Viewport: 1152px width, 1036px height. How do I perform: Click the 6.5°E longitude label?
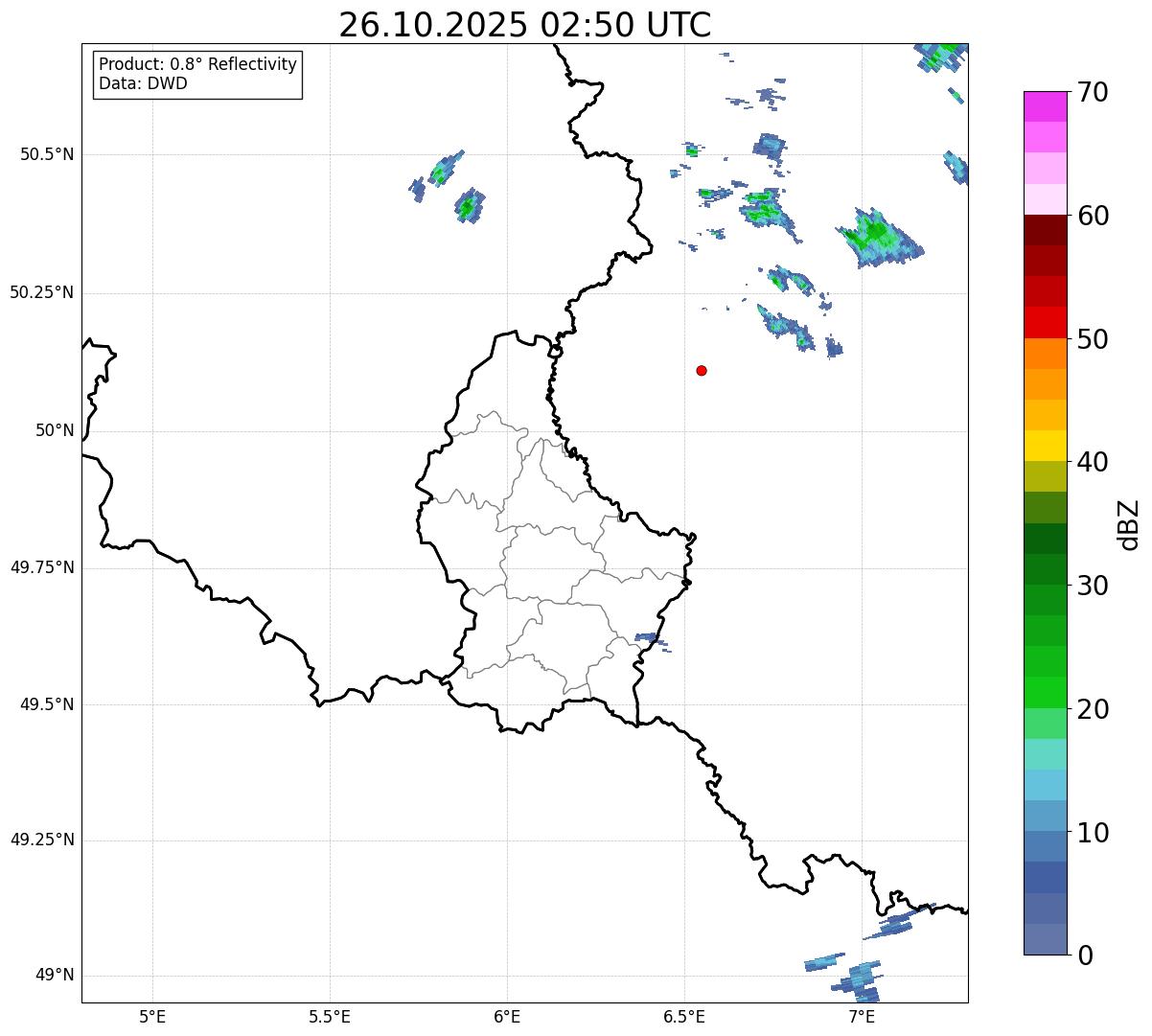[684, 1016]
